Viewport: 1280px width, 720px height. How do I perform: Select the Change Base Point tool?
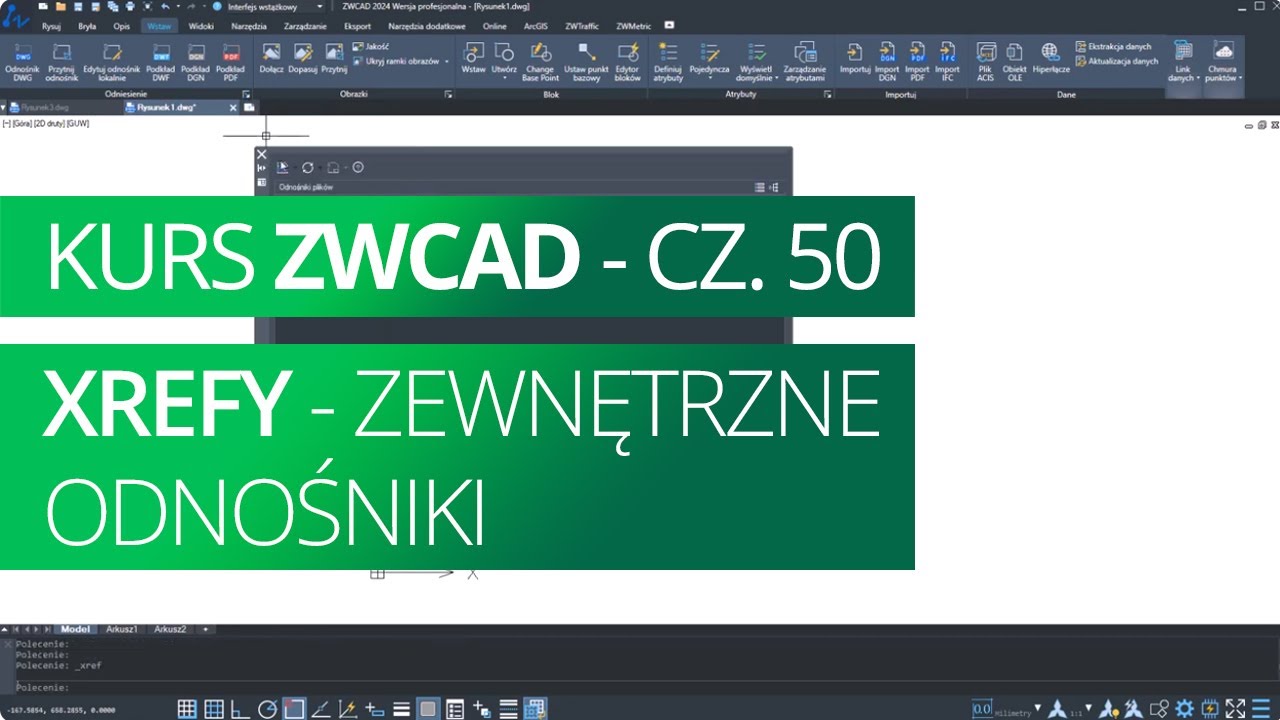[x=541, y=61]
